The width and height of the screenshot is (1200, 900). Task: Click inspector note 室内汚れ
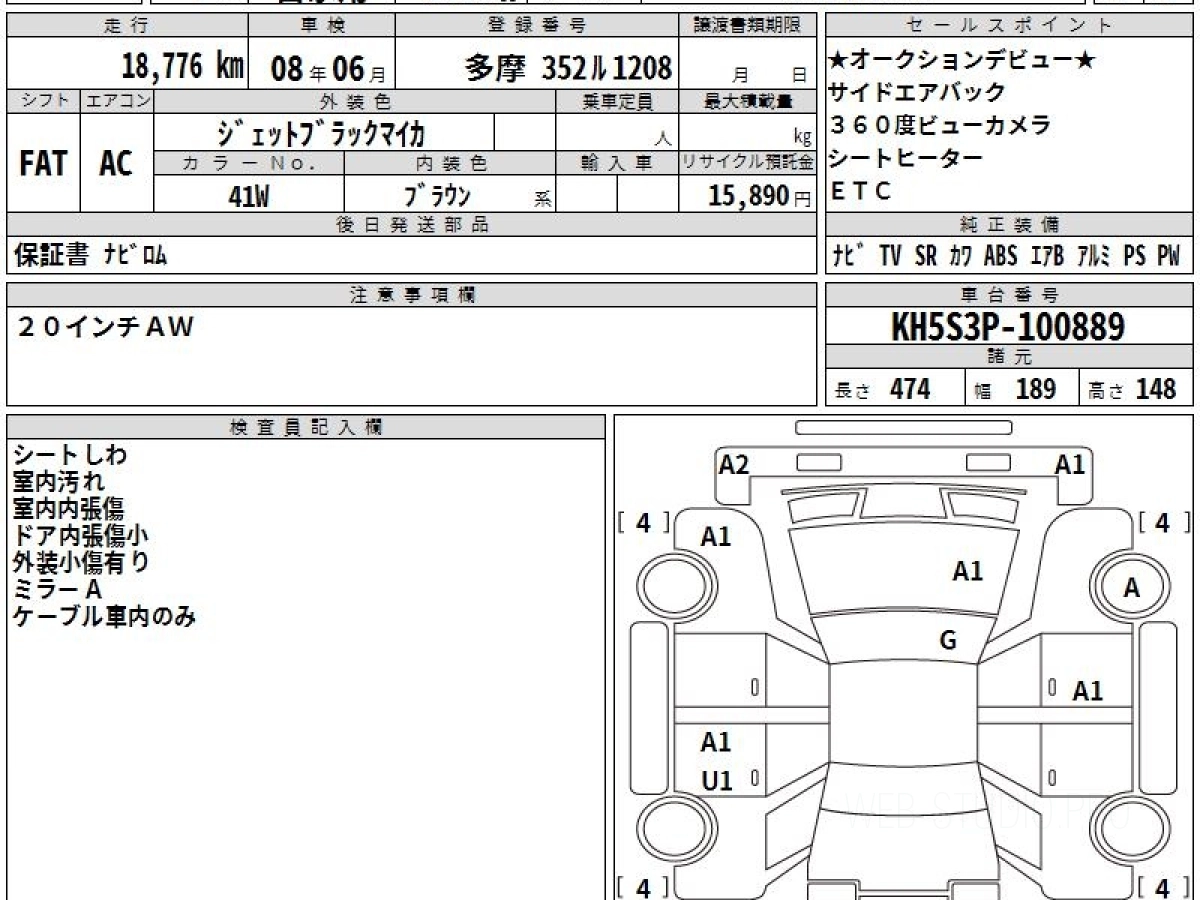[x=59, y=482]
